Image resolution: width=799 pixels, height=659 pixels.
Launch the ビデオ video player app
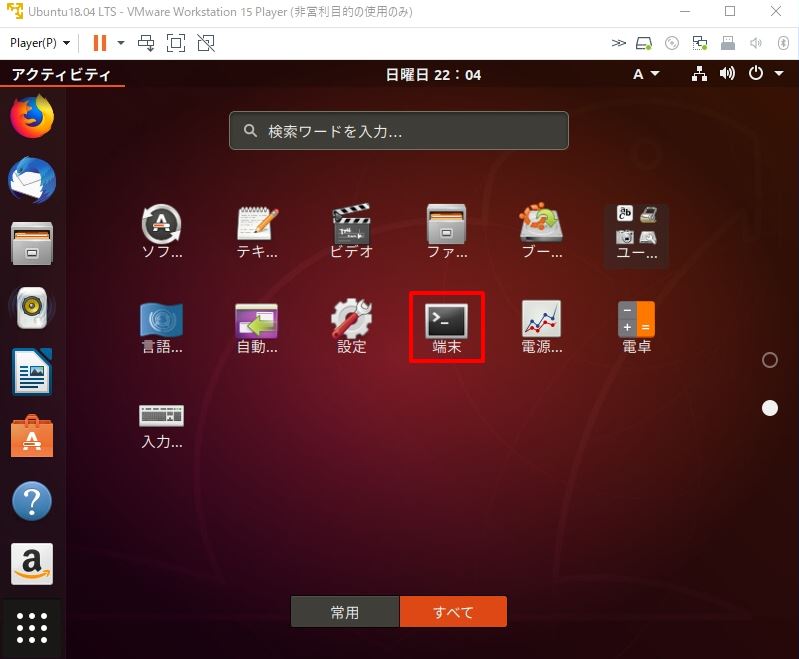pos(351,231)
